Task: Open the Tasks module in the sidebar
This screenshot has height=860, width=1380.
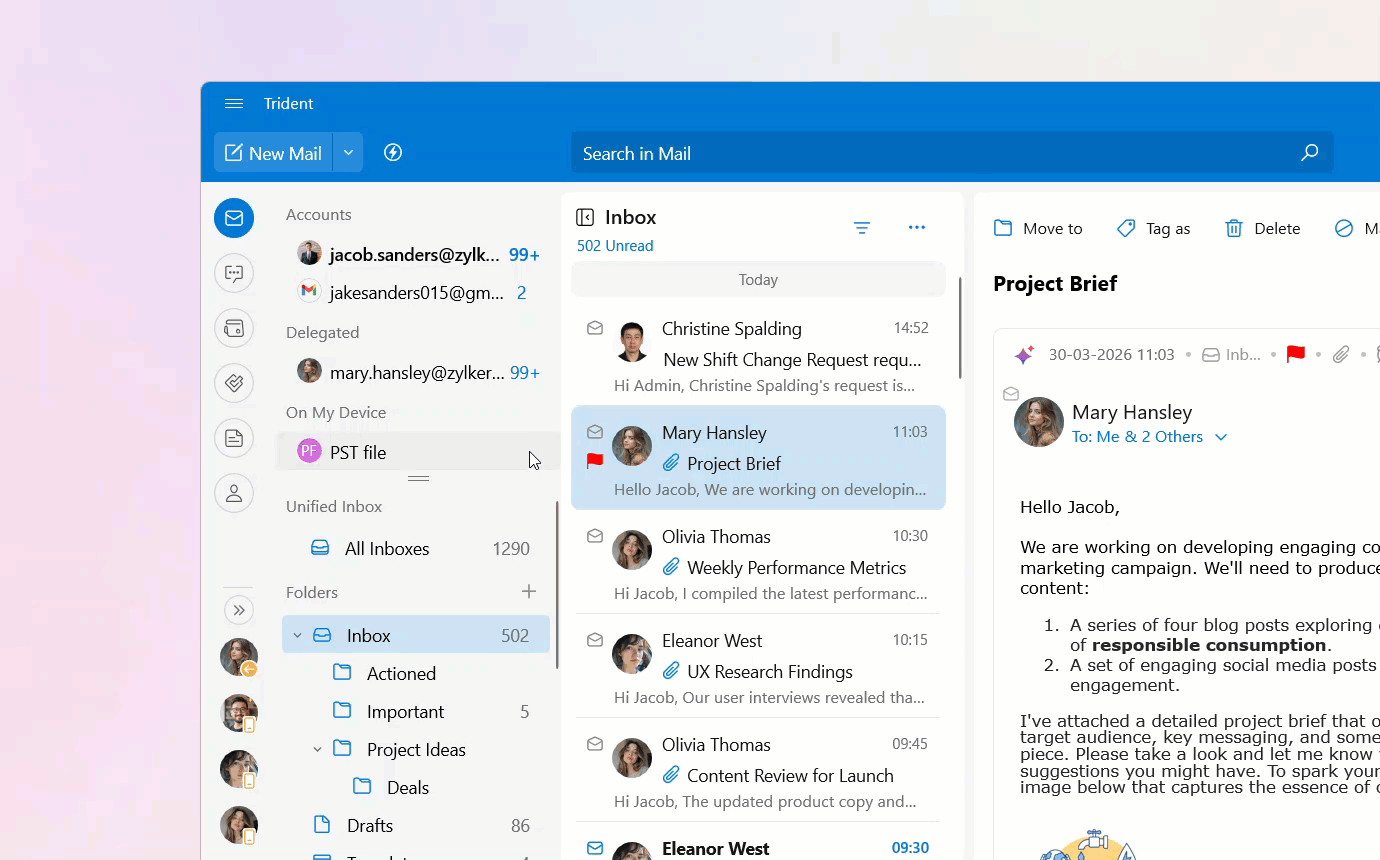Action: pos(234,382)
